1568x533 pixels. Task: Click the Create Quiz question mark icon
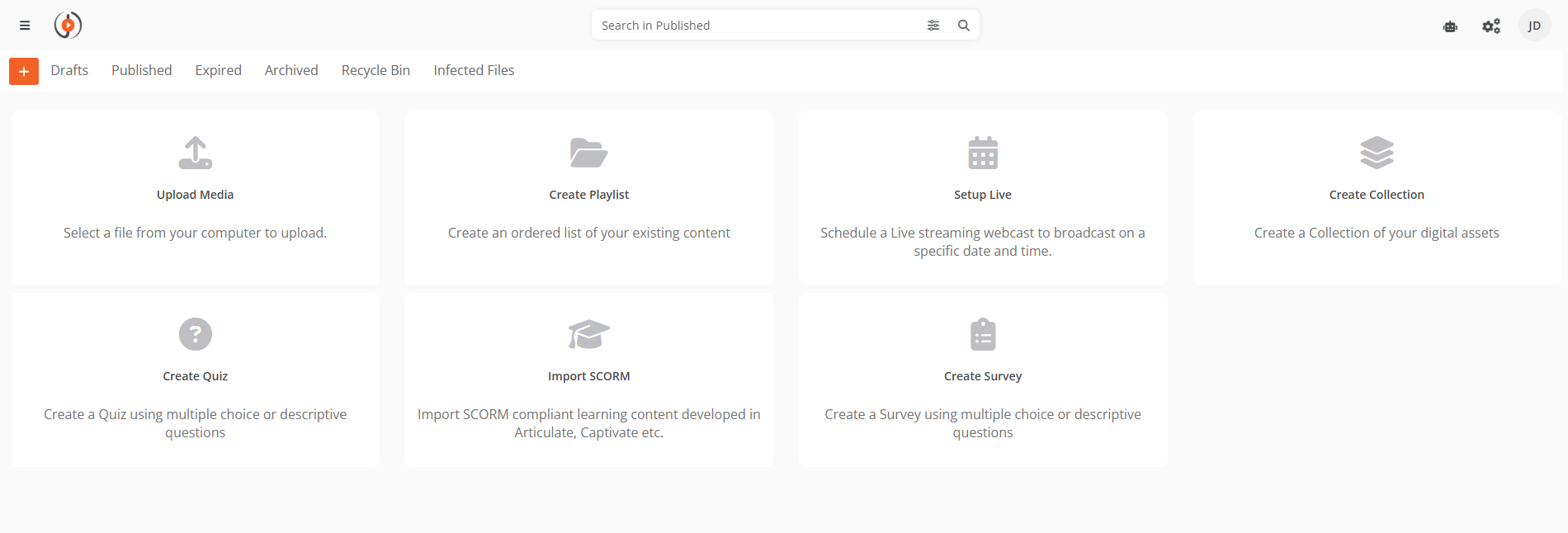click(196, 334)
